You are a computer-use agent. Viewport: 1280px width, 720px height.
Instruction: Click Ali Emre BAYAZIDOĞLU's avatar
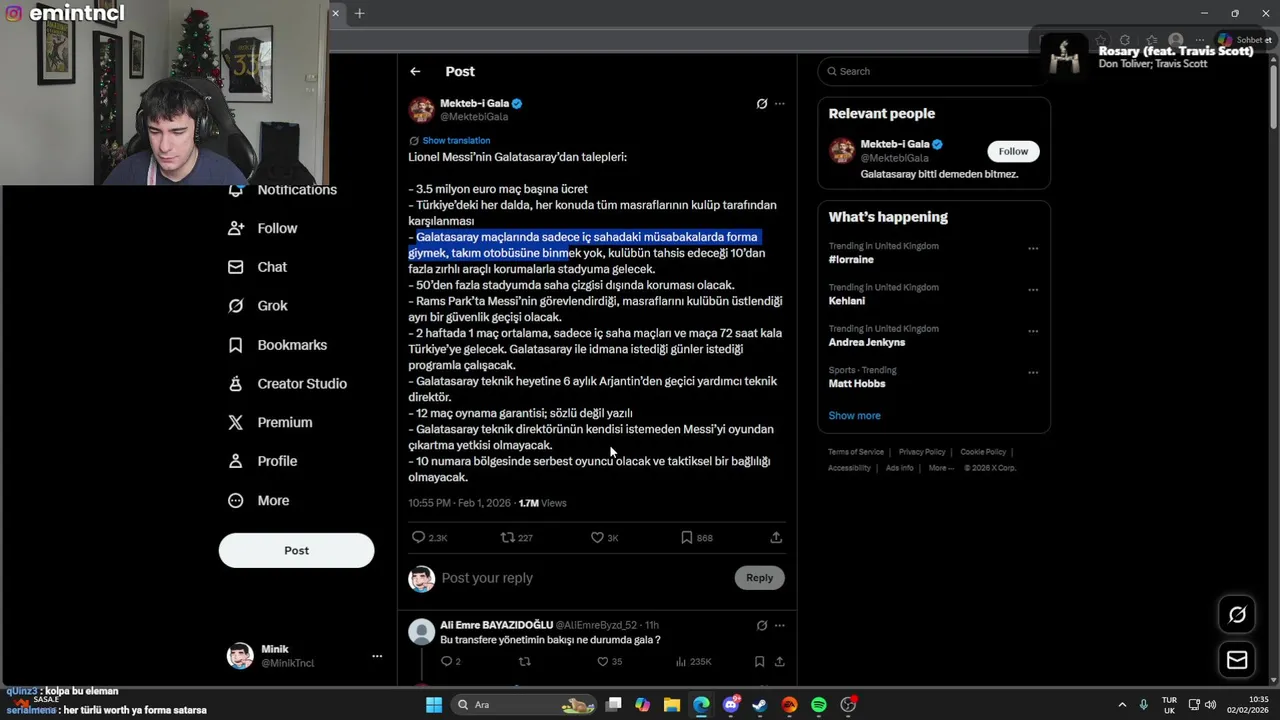click(x=422, y=631)
